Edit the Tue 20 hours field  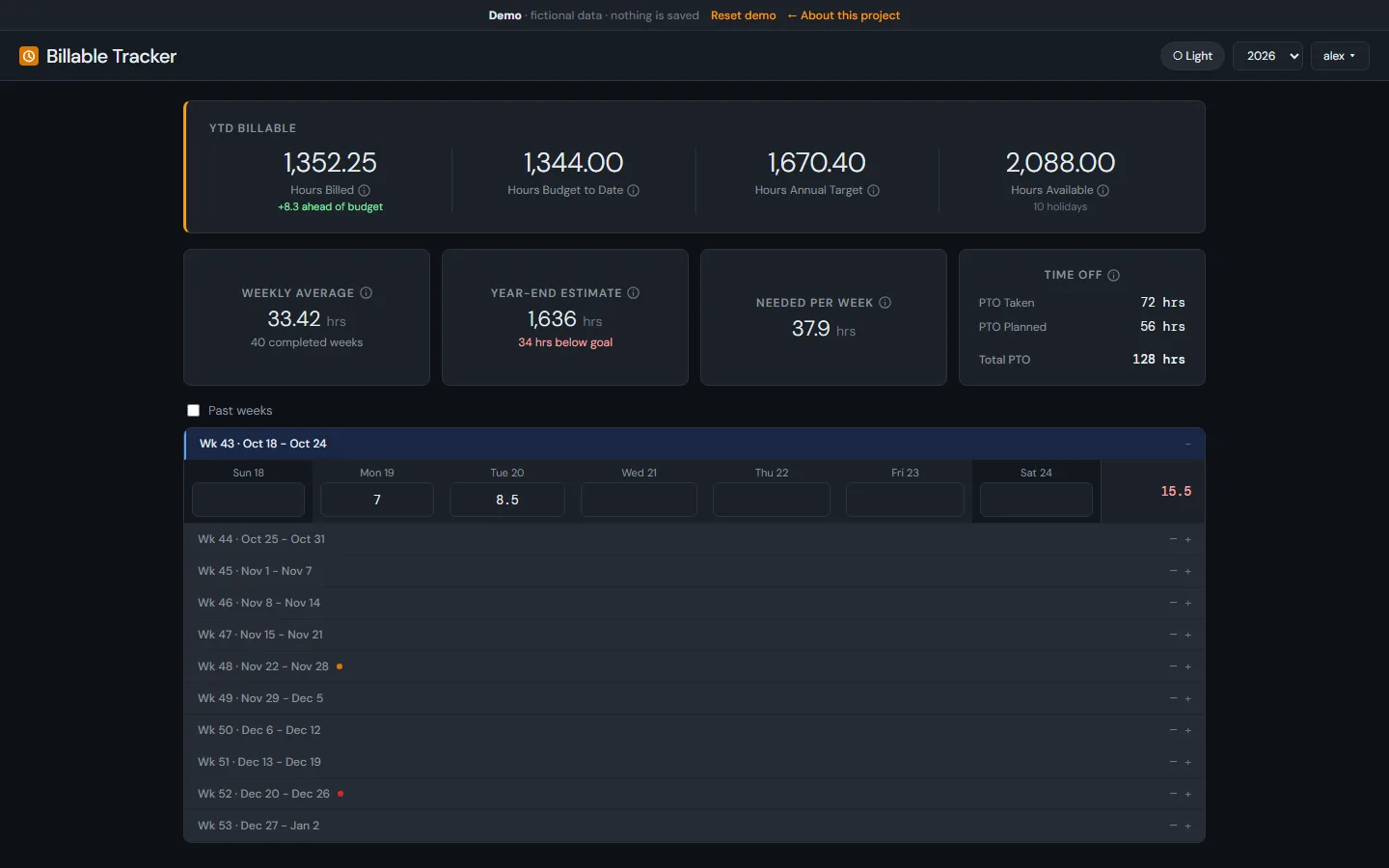[507, 500]
